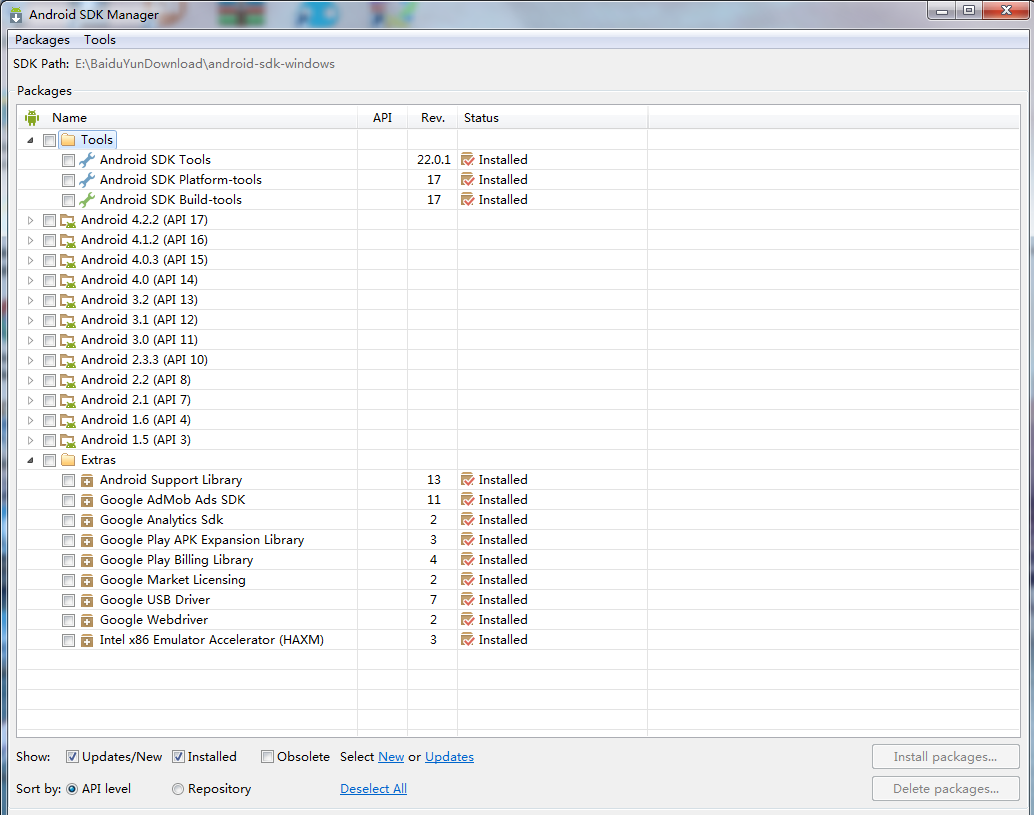The image size is (1034, 815).
Task: Click the Android 3.2 (API 13) folder icon
Action: click(x=68, y=300)
